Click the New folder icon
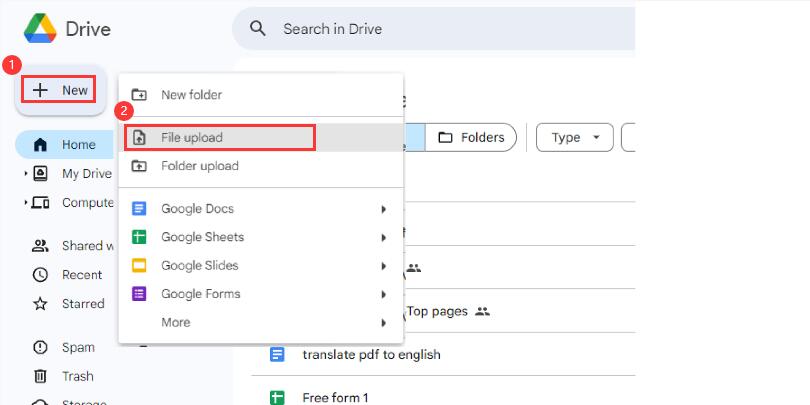This screenshot has width=810, height=405. [x=139, y=95]
